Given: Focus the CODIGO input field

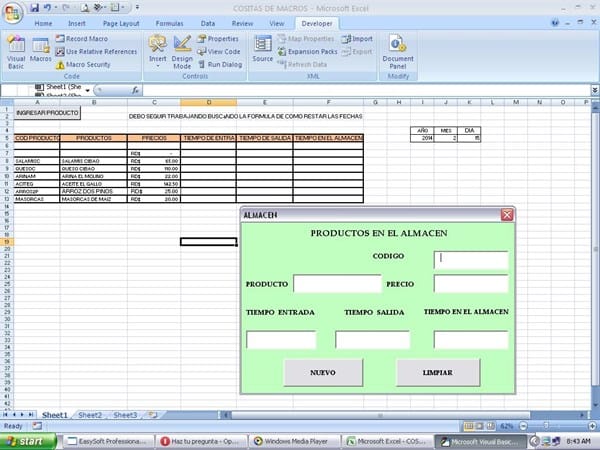Looking at the screenshot, I should click(471, 260).
